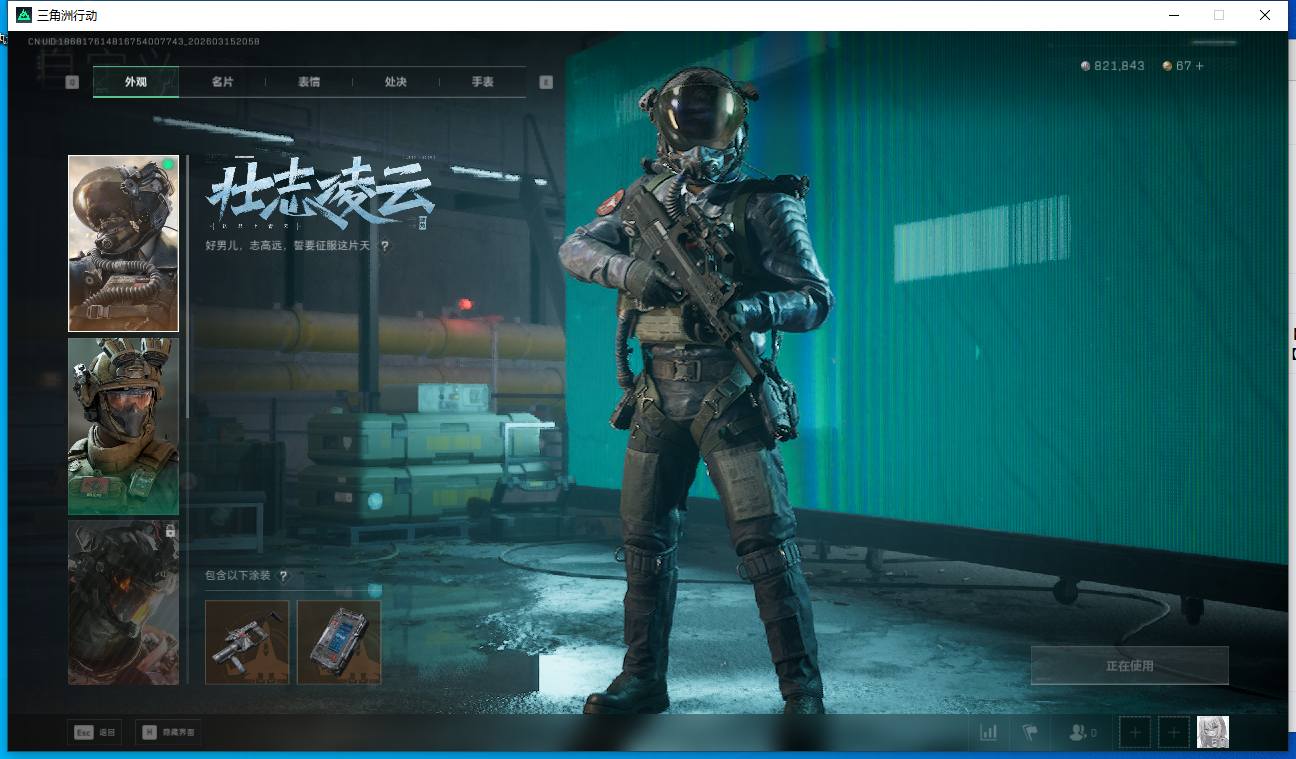Click the help icon next to 包含以下涂装
The height and width of the screenshot is (759, 1296).
coord(283,576)
